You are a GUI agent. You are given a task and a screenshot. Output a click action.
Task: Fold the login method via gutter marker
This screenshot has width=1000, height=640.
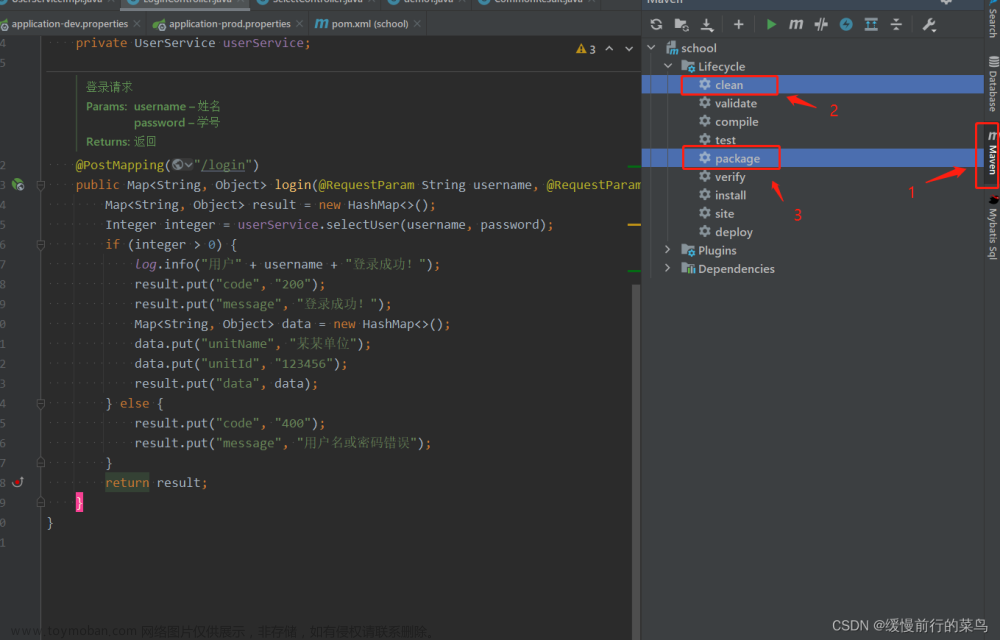pos(40,185)
